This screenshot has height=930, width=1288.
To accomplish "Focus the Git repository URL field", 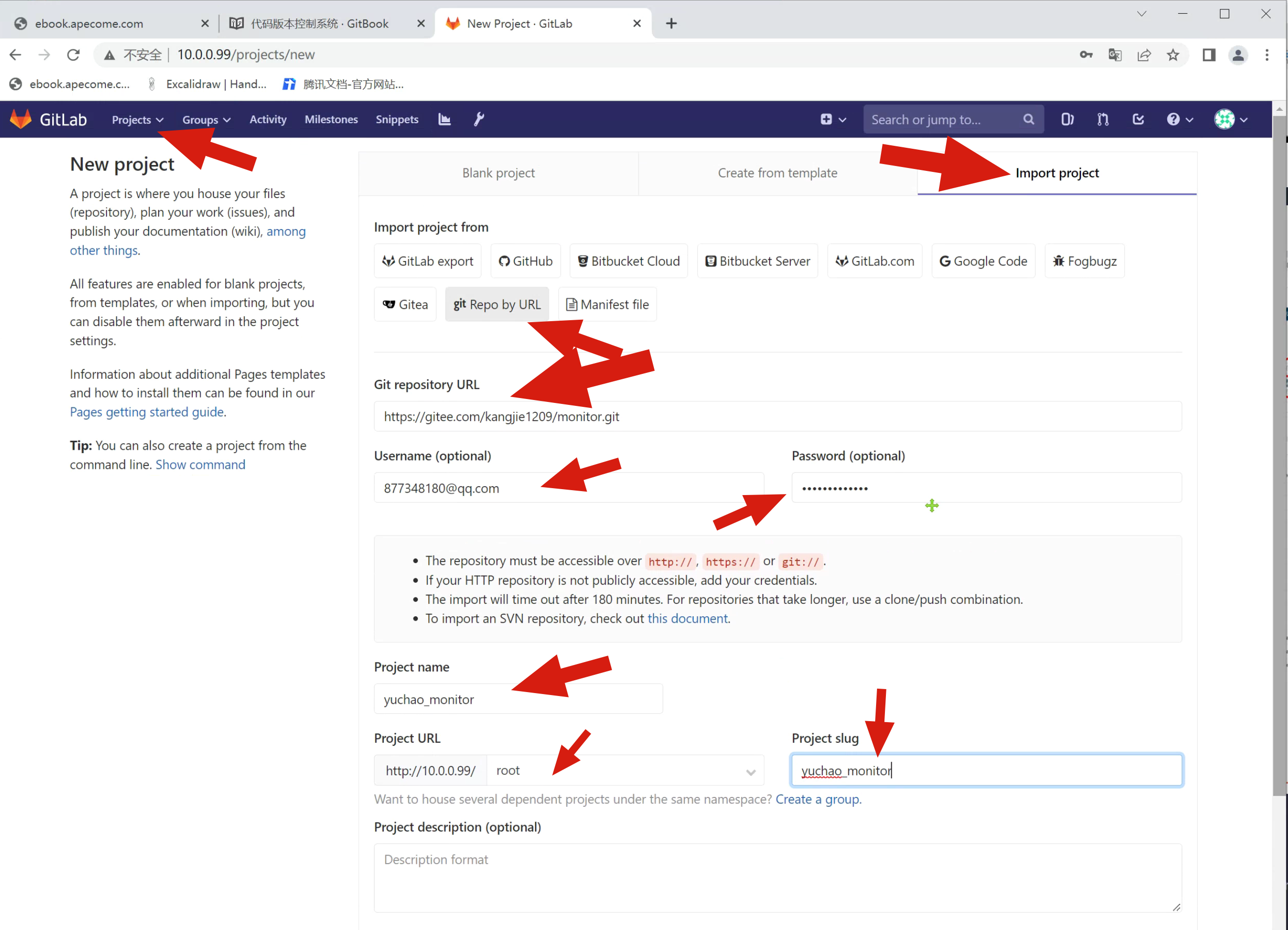I will point(777,417).
